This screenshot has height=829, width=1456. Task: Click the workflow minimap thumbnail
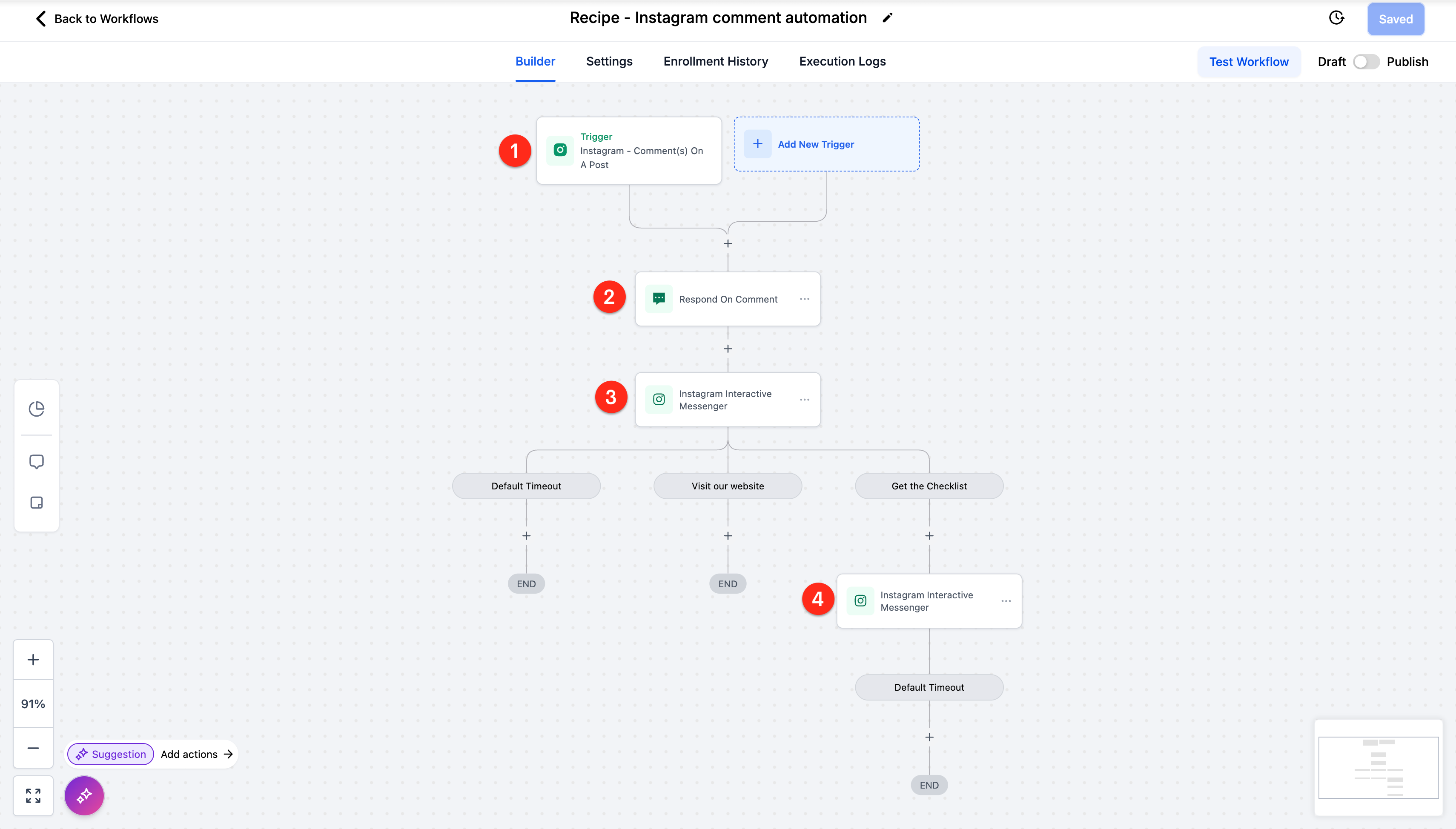pyautogui.click(x=1378, y=767)
